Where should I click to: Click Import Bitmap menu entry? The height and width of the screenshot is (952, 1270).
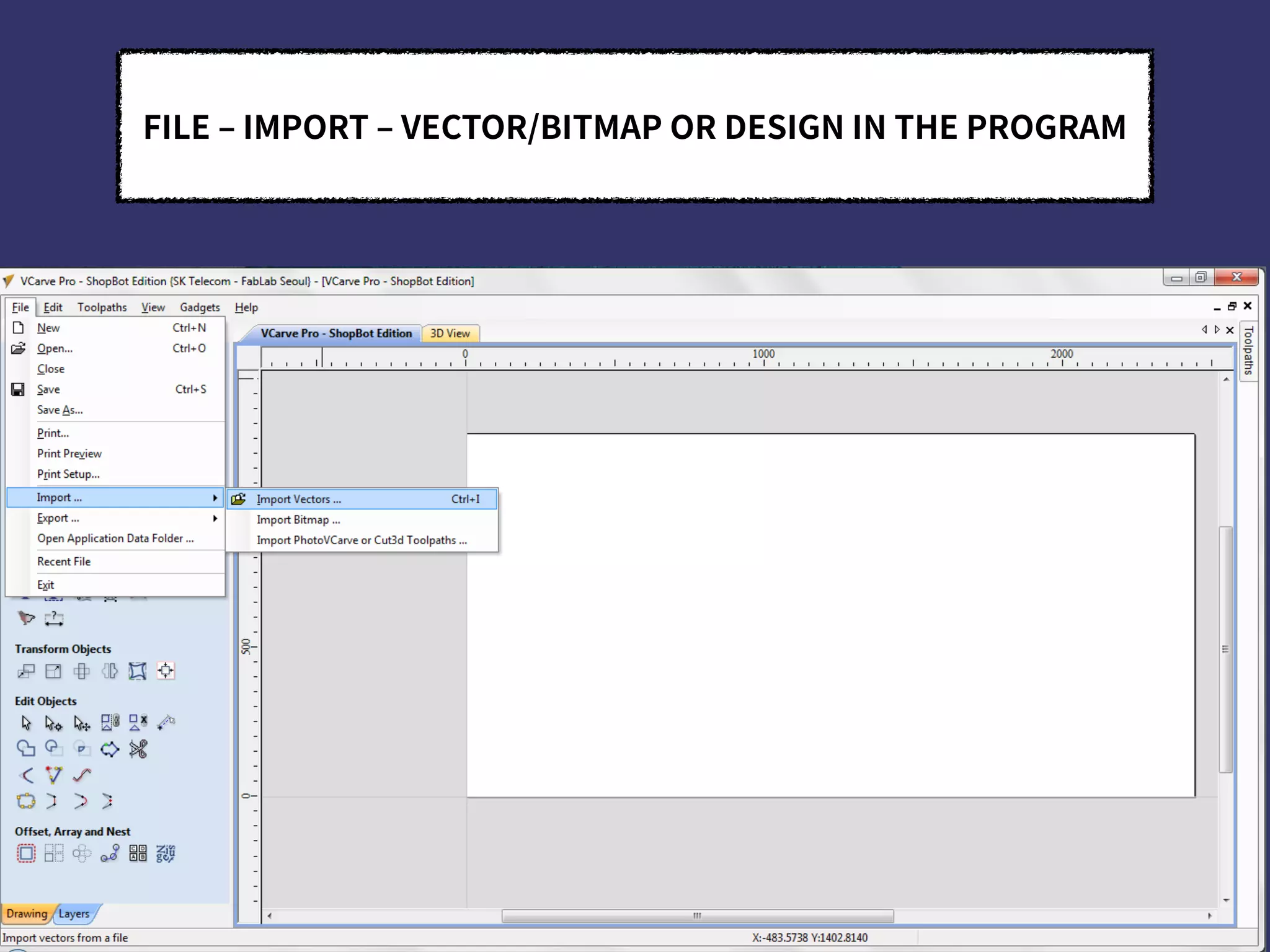tap(298, 520)
